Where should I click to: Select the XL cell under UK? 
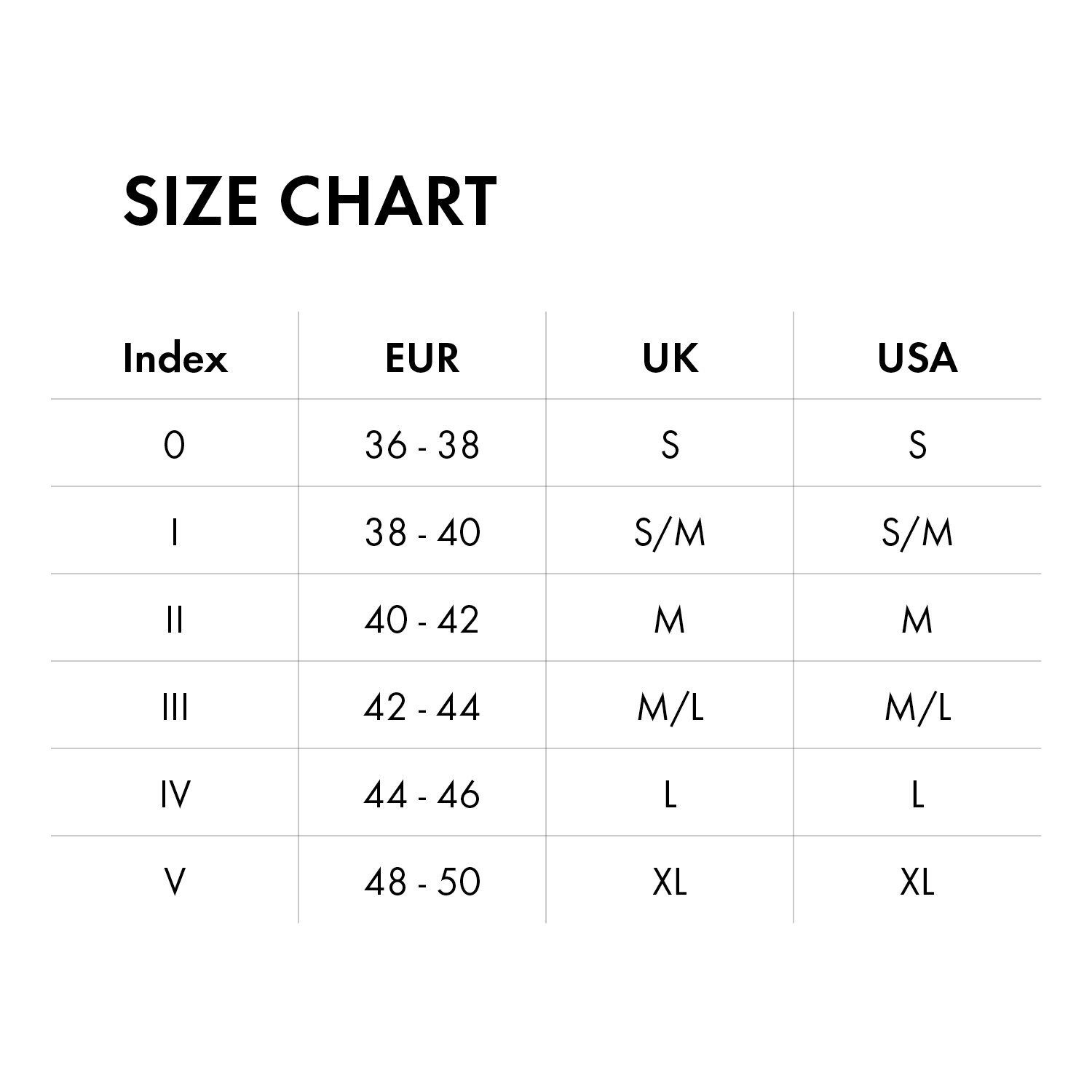tap(670, 882)
